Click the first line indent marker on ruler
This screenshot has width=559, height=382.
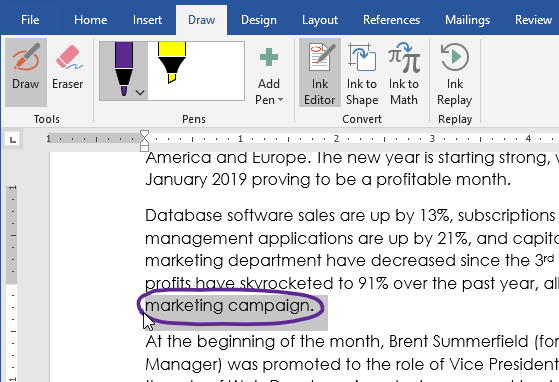coord(144,134)
